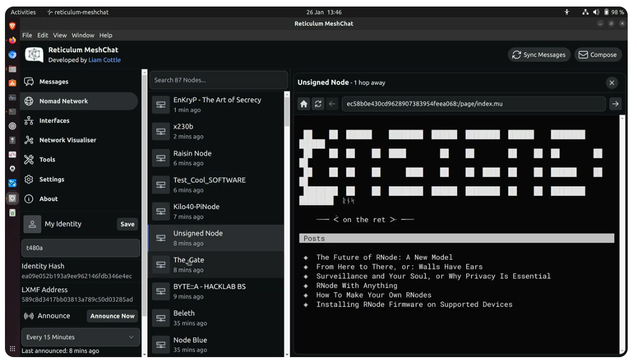Click Identity Hash value text
This screenshot has width=637, height=362.
pyautogui.click(x=77, y=276)
